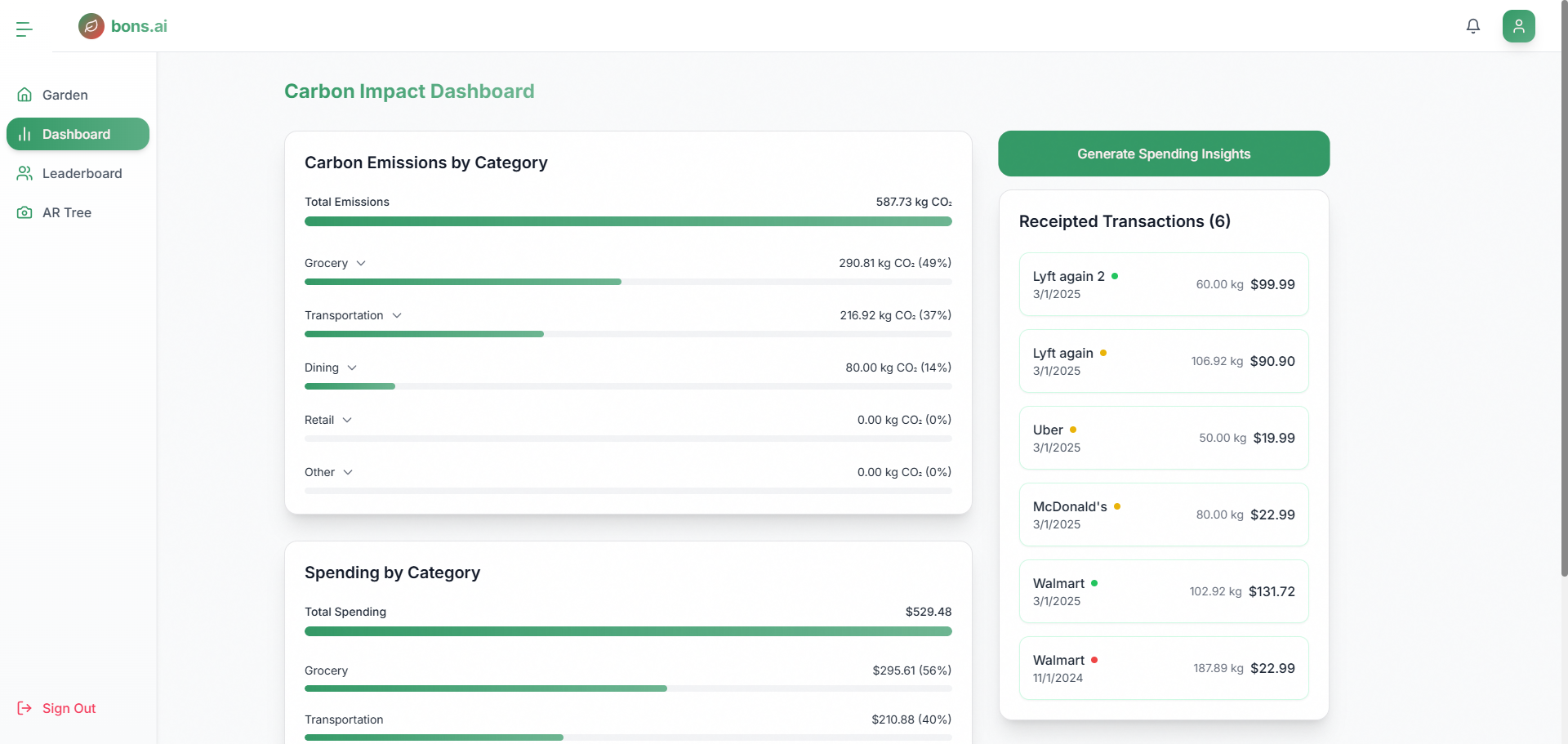
Task: Click the Dining emissions progress bar
Action: tap(628, 386)
